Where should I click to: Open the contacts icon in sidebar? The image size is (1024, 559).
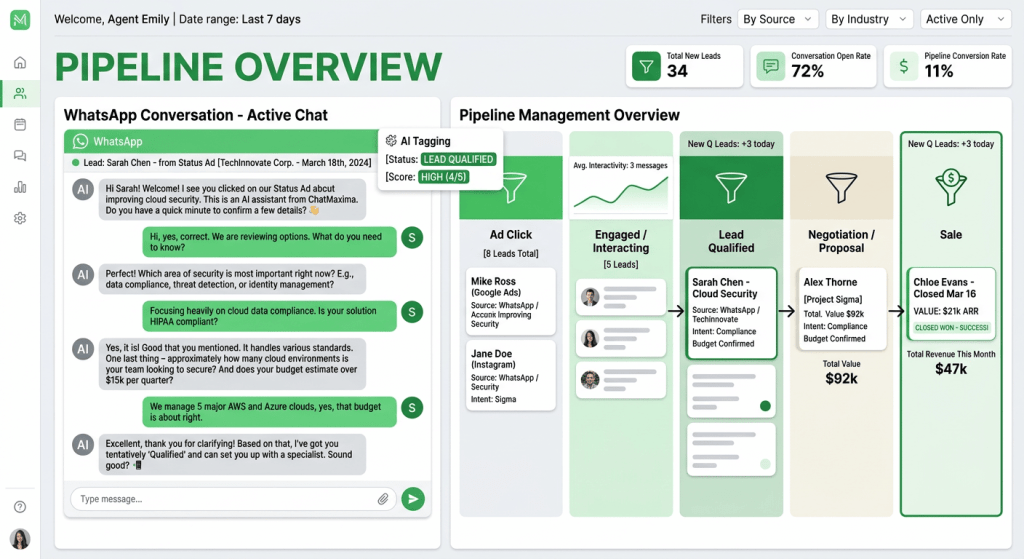click(x=20, y=94)
